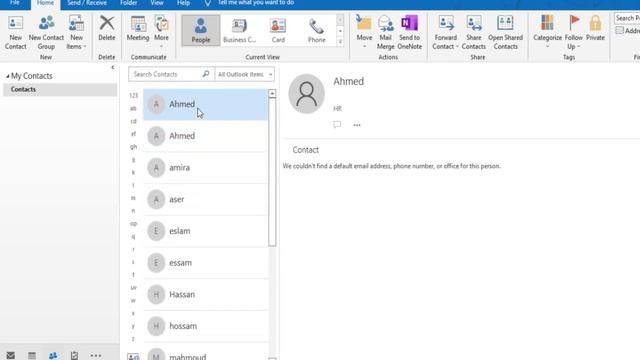
Task: Start Mail Merge
Action: click(385, 33)
